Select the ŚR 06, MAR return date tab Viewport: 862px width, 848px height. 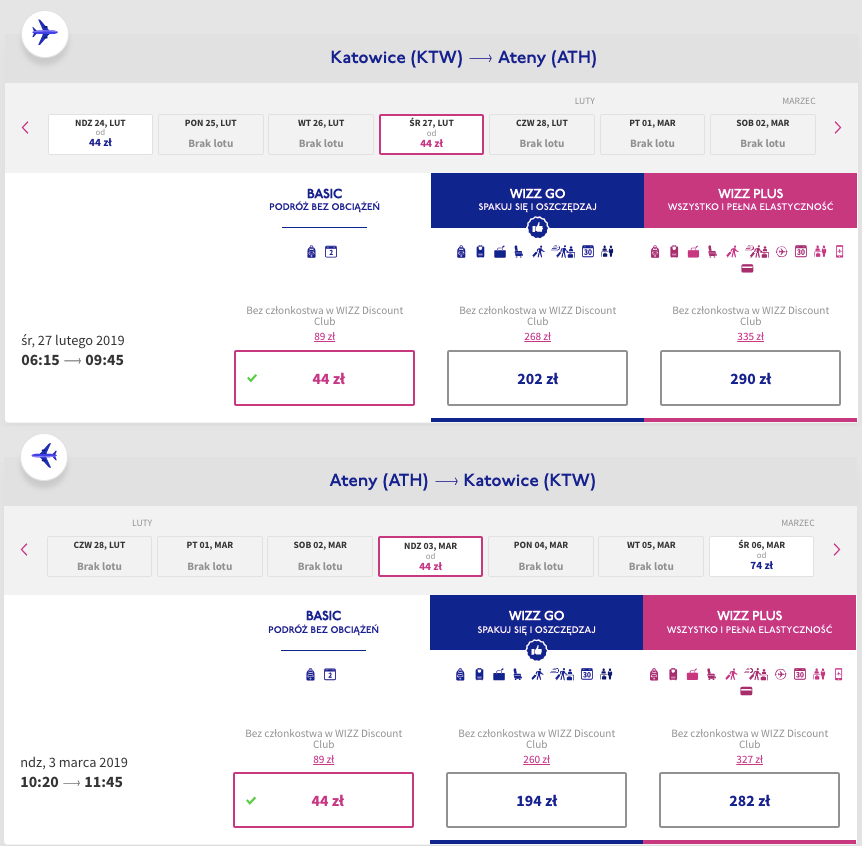(761, 556)
